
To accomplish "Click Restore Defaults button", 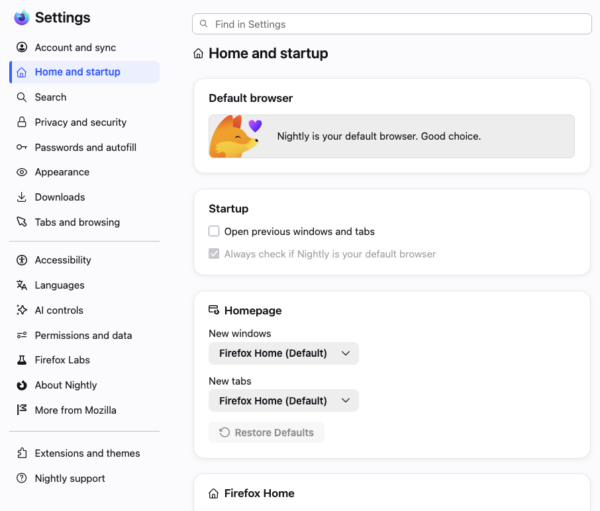I will tap(266, 433).
